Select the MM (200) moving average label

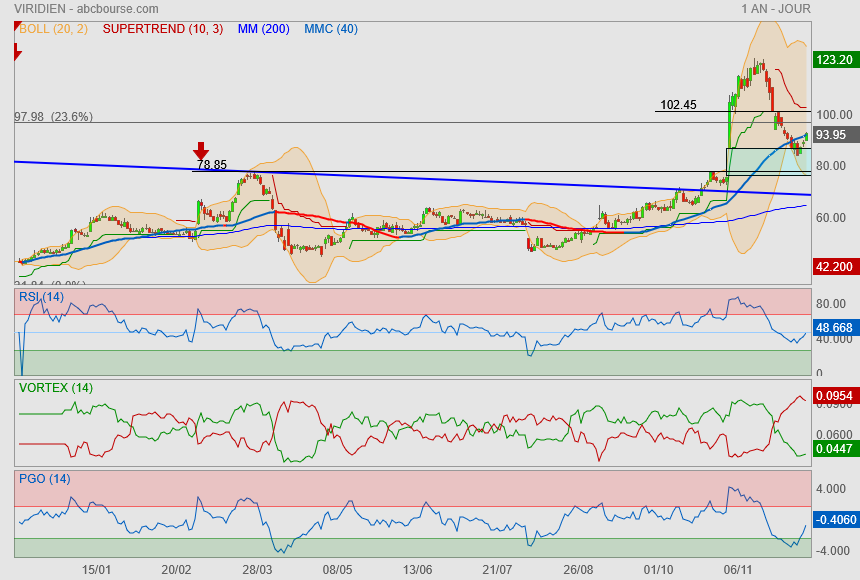(263, 29)
